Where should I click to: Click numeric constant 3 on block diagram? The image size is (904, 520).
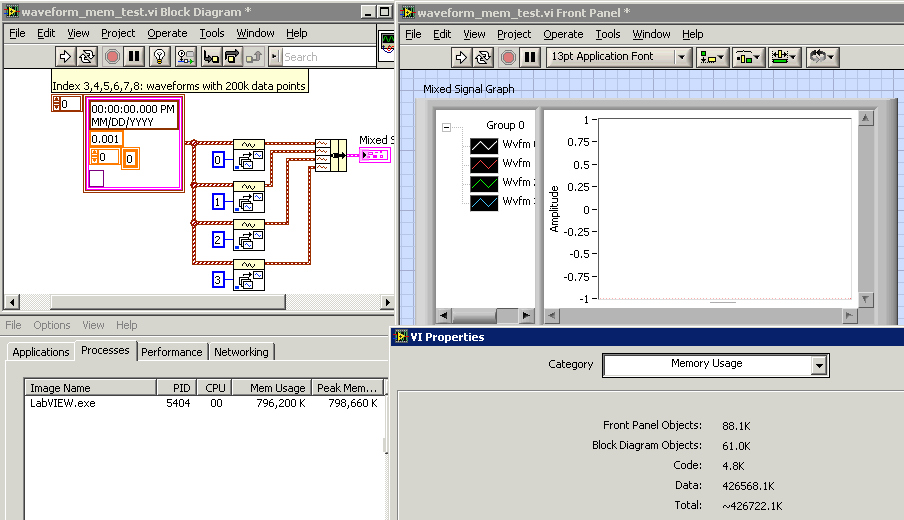tap(217, 280)
